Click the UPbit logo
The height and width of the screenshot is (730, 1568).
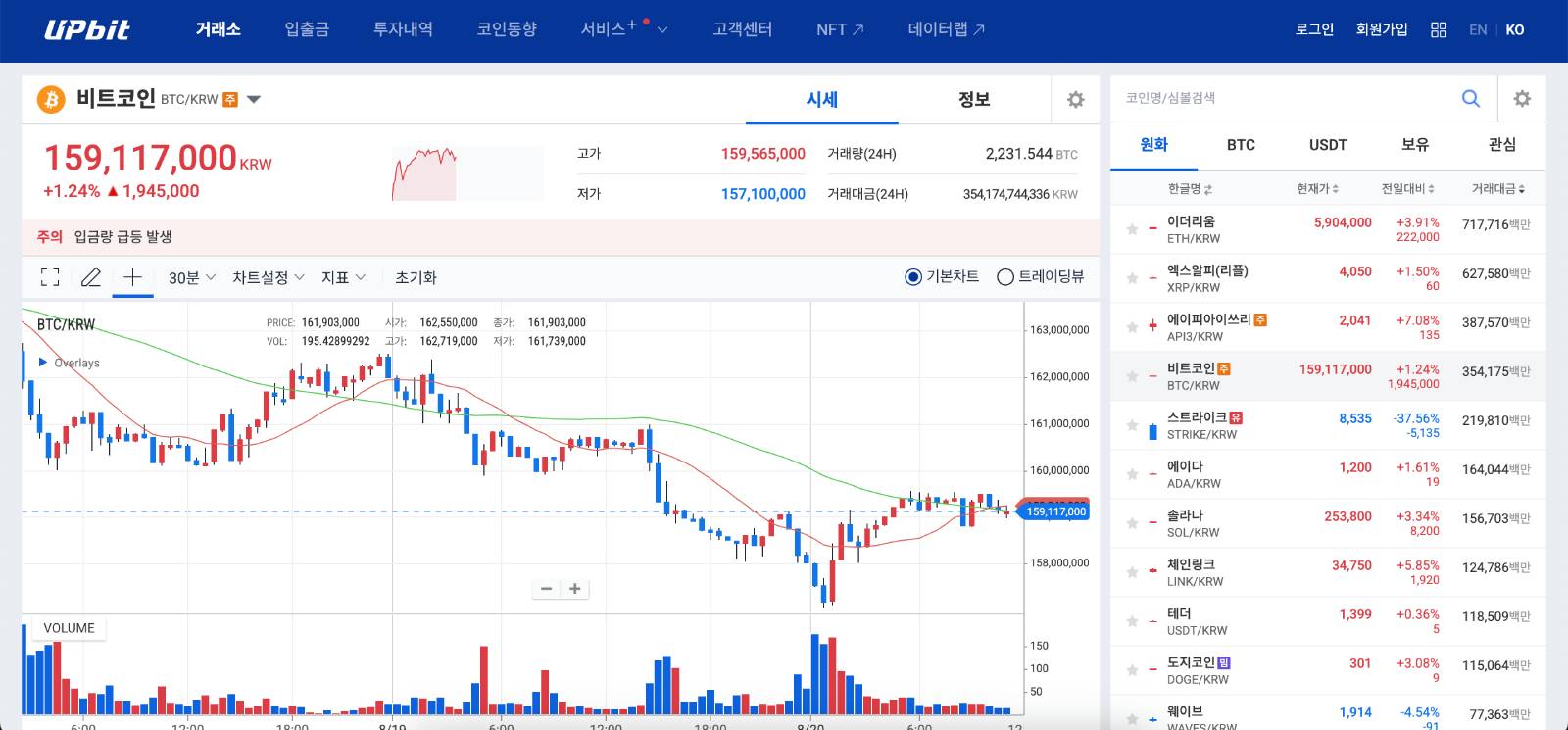(x=86, y=29)
